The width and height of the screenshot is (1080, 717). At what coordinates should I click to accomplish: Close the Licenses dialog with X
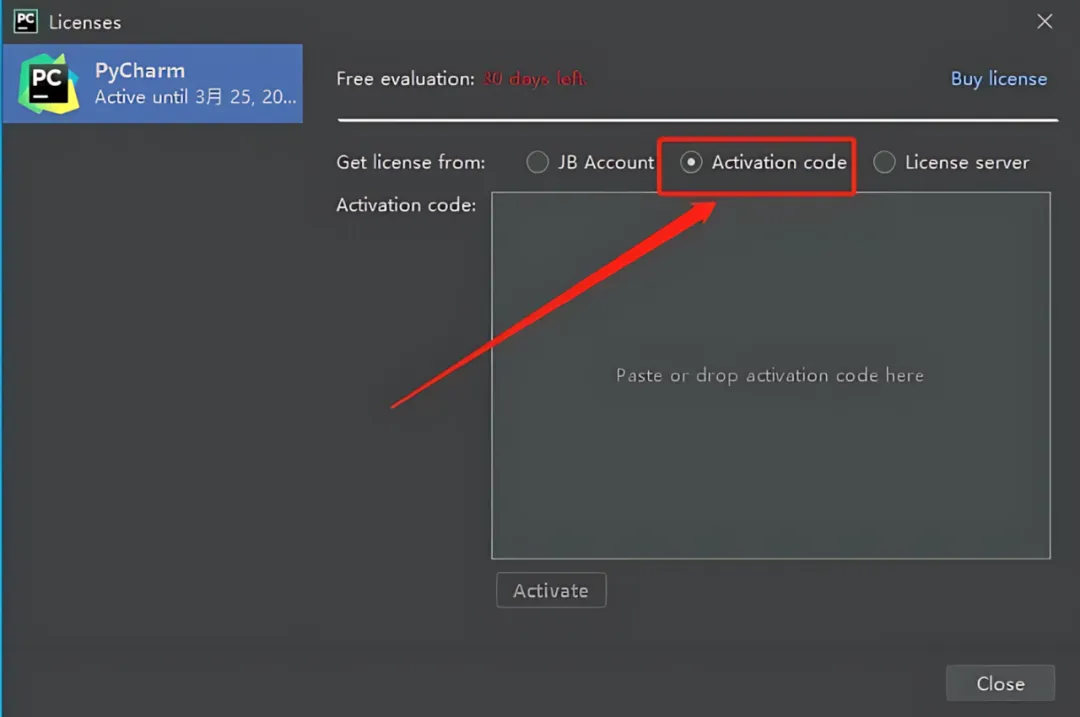pyautogui.click(x=1044, y=21)
